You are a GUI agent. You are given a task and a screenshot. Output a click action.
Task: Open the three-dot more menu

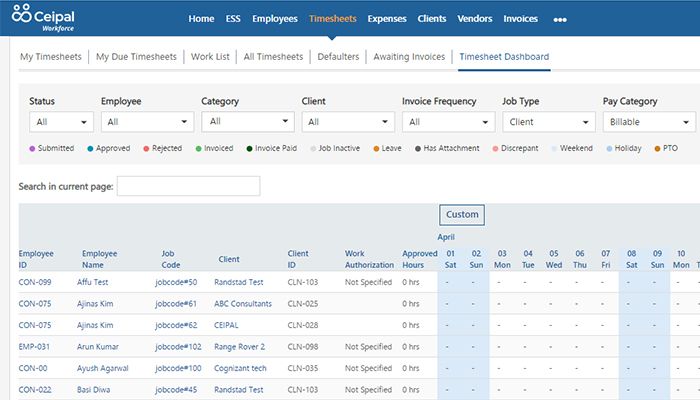[559, 19]
